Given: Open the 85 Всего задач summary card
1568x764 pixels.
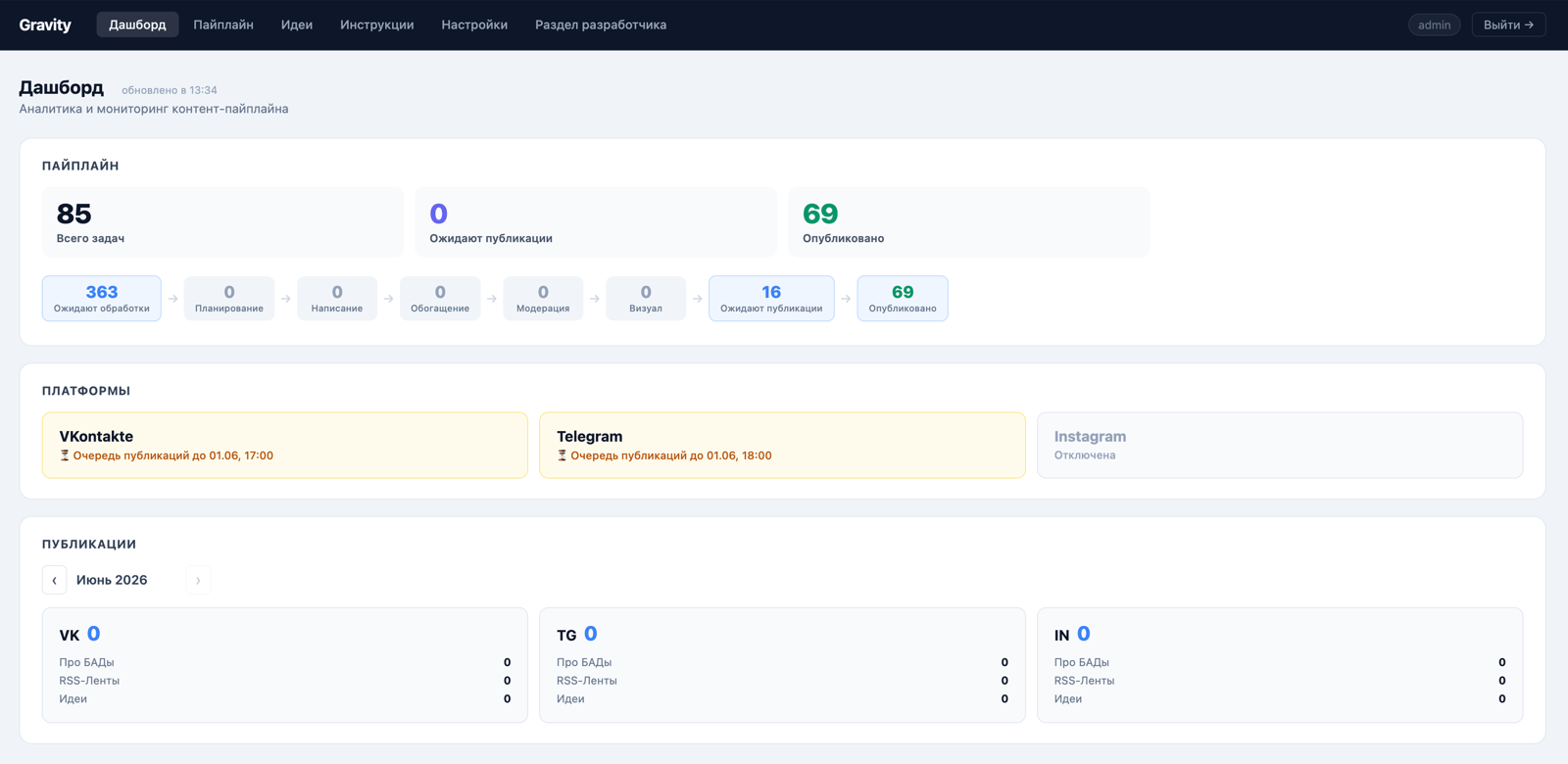Looking at the screenshot, I should tap(222, 222).
